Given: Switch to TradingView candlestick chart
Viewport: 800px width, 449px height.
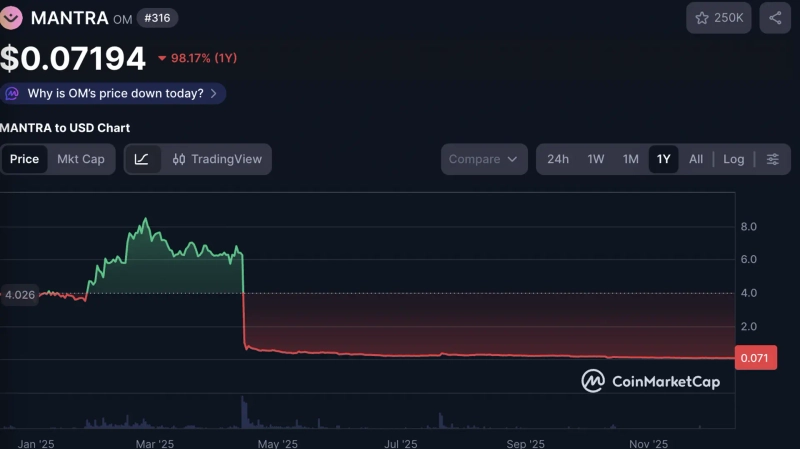Looking at the screenshot, I should click(x=217, y=159).
